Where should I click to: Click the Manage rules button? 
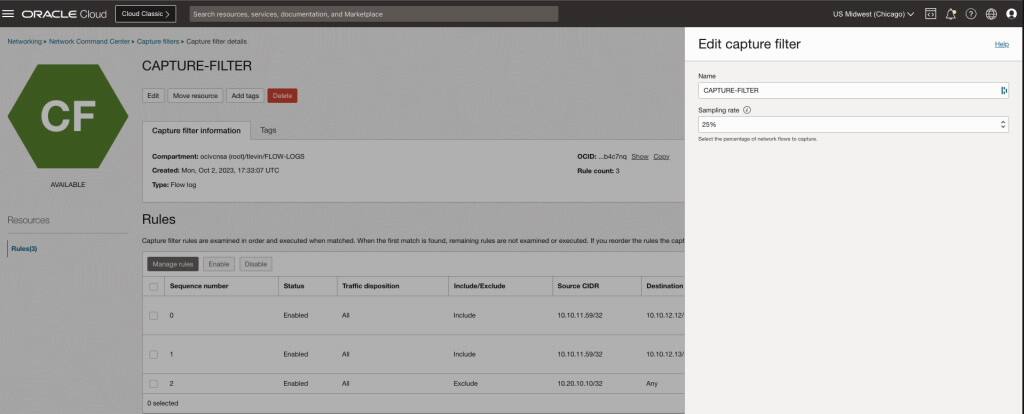point(173,264)
